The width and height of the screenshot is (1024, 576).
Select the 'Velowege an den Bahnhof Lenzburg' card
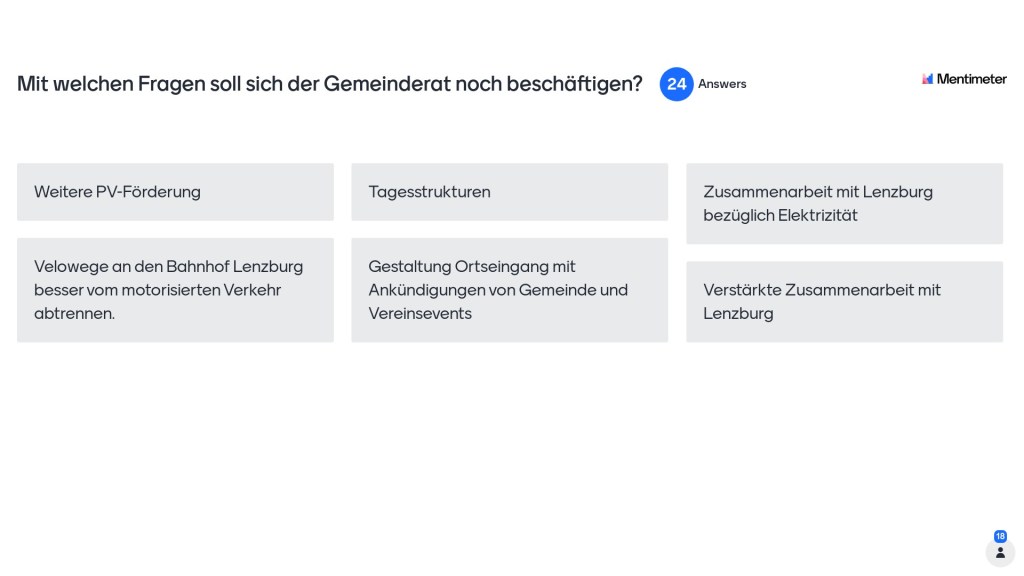click(175, 290)
